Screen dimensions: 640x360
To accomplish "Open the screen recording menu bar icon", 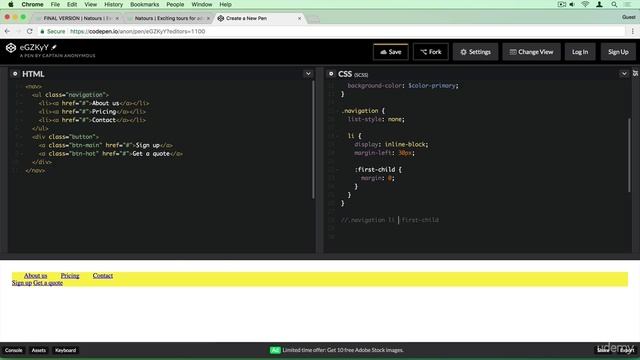I will [562, 4].
